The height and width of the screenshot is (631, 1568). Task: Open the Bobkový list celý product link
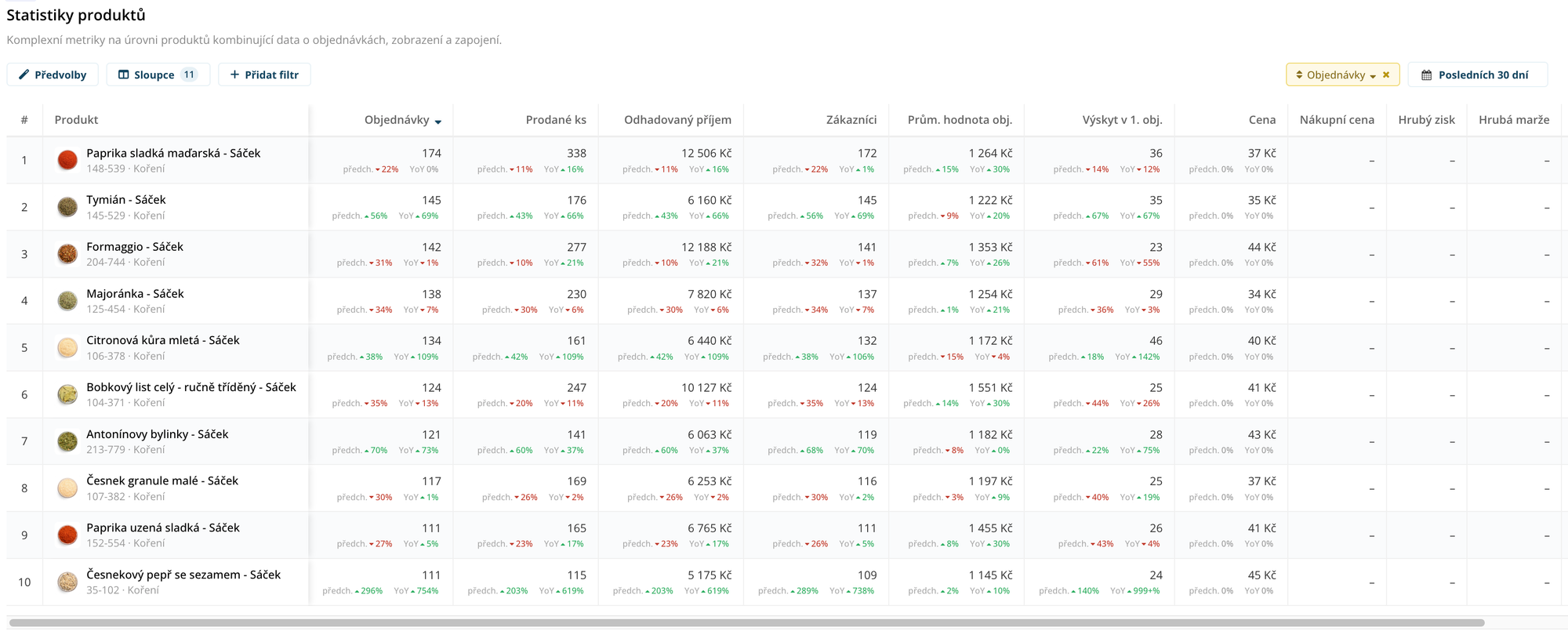tap(191, 387)
